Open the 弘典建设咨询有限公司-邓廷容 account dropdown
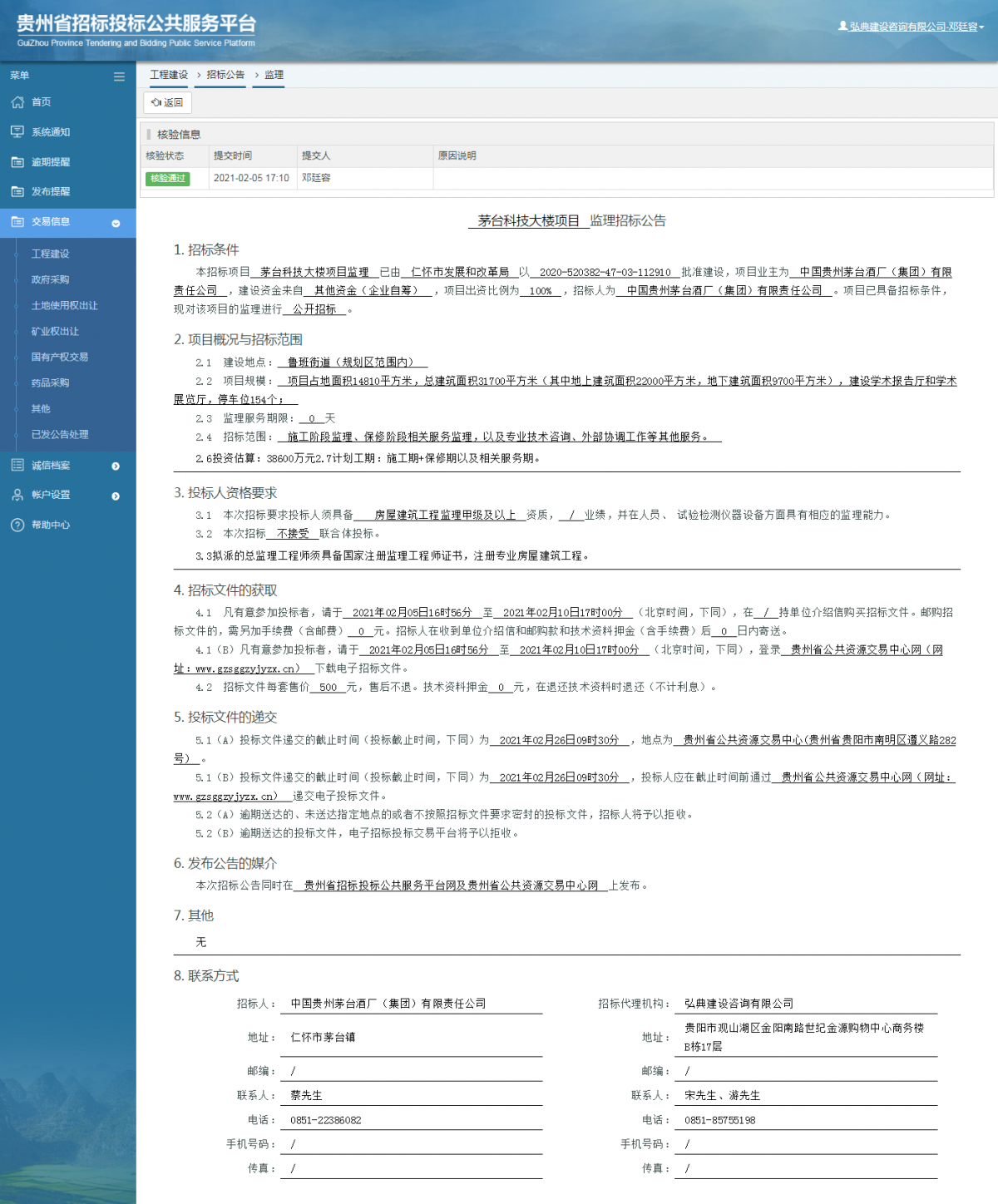Screen dimensions: 998x1204 914,25
